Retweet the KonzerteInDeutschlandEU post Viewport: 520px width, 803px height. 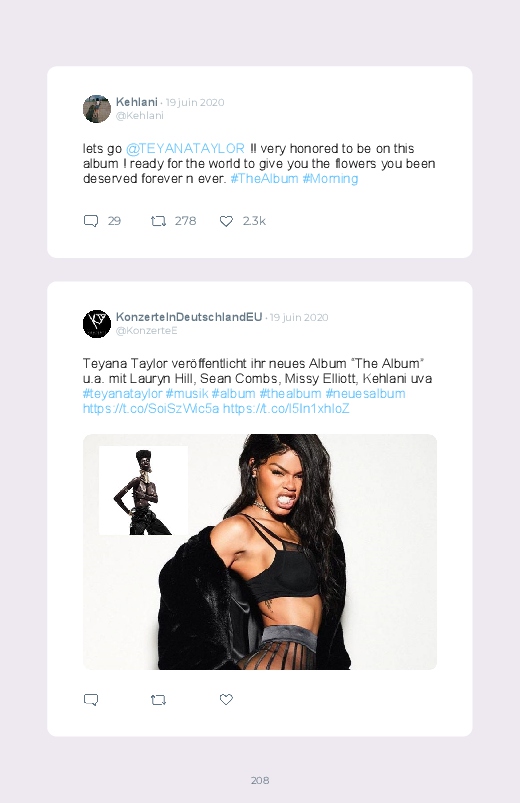(x=158, y=700)
